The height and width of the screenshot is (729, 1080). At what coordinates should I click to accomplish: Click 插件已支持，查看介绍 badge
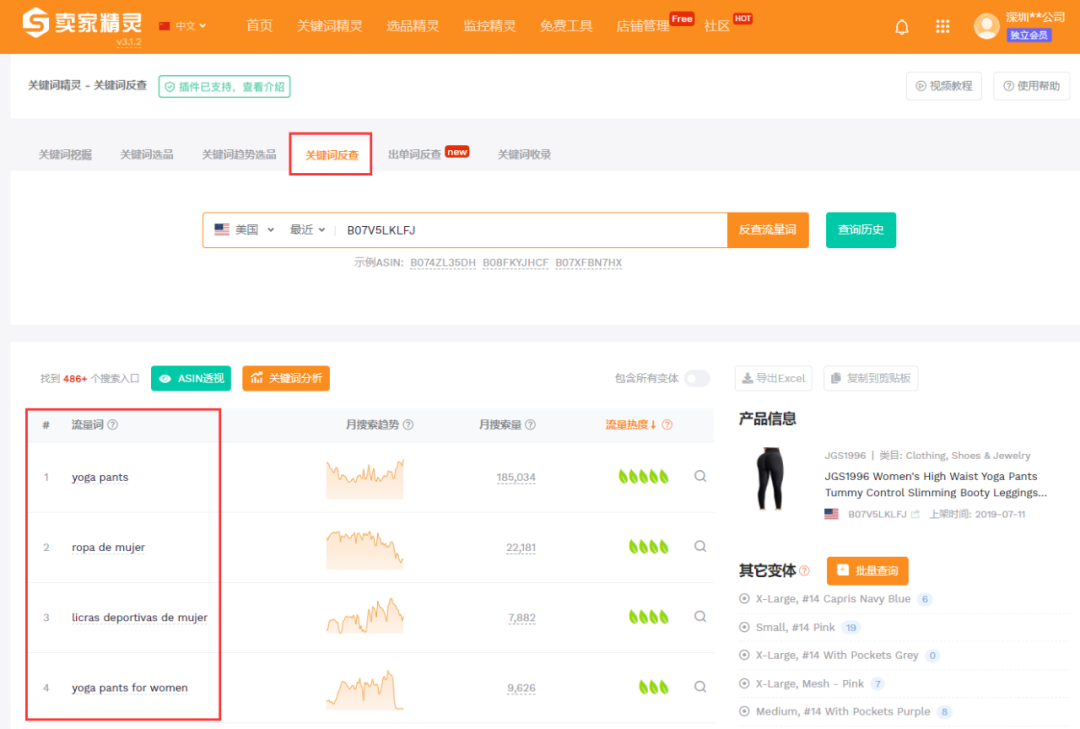click(225, 87)
